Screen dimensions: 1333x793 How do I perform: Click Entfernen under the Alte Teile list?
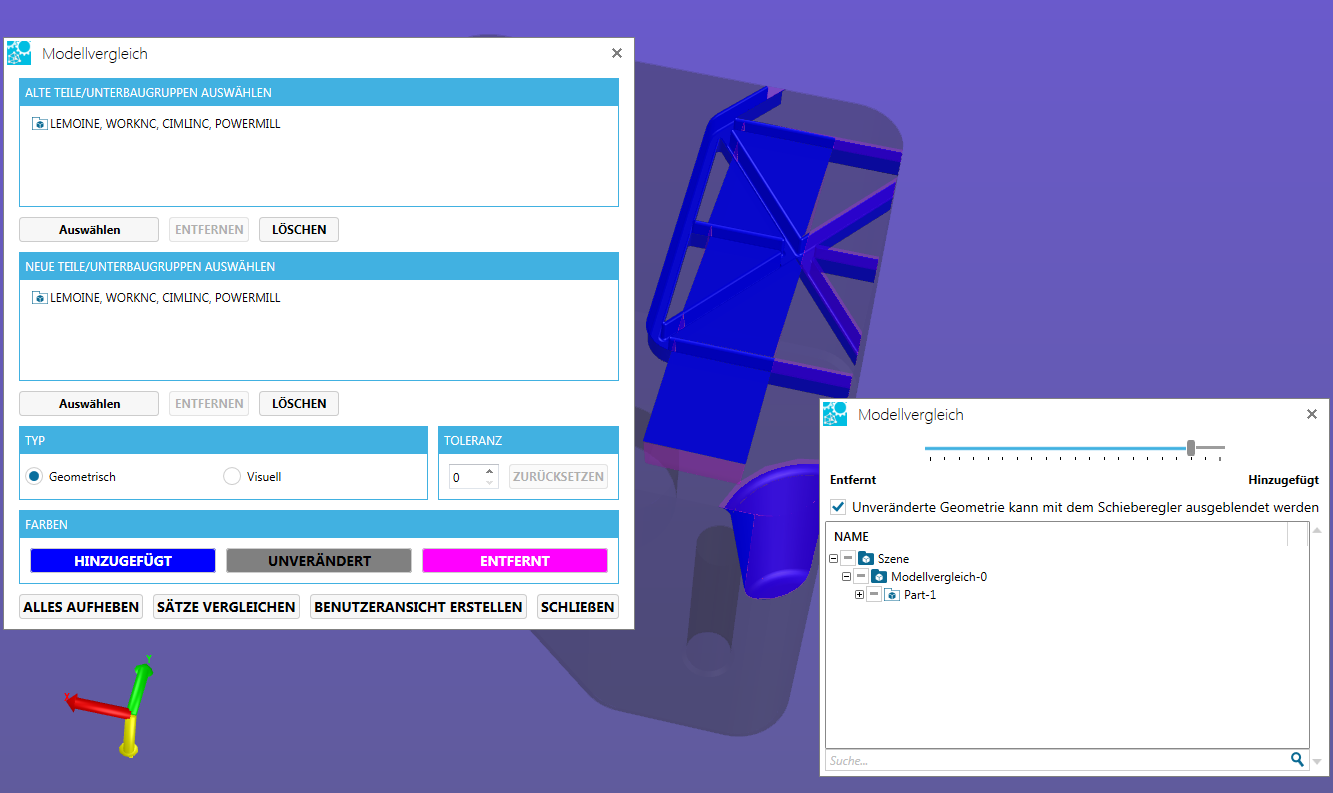tap(209, 230)
